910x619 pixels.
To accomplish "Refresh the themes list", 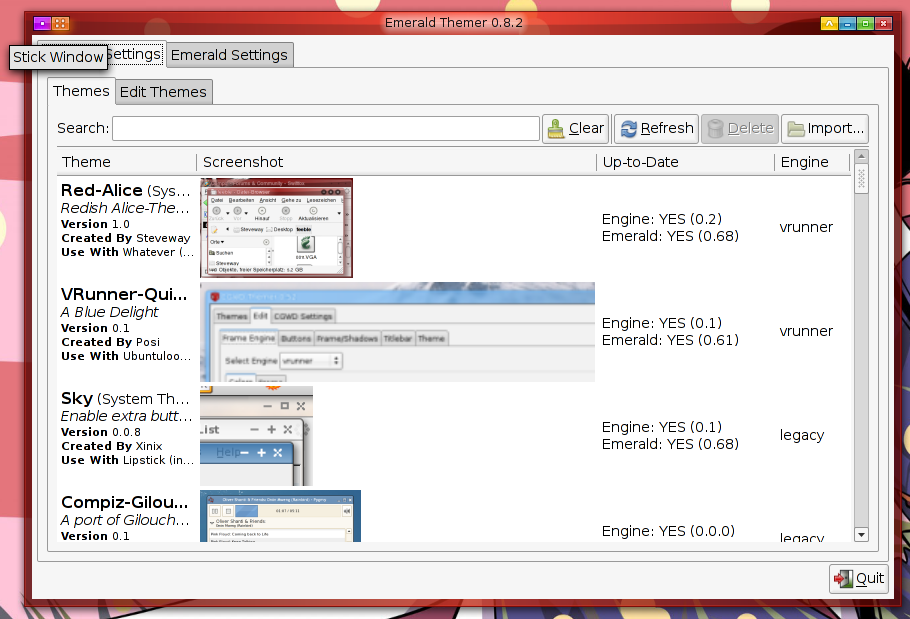I will coord(656,128).
